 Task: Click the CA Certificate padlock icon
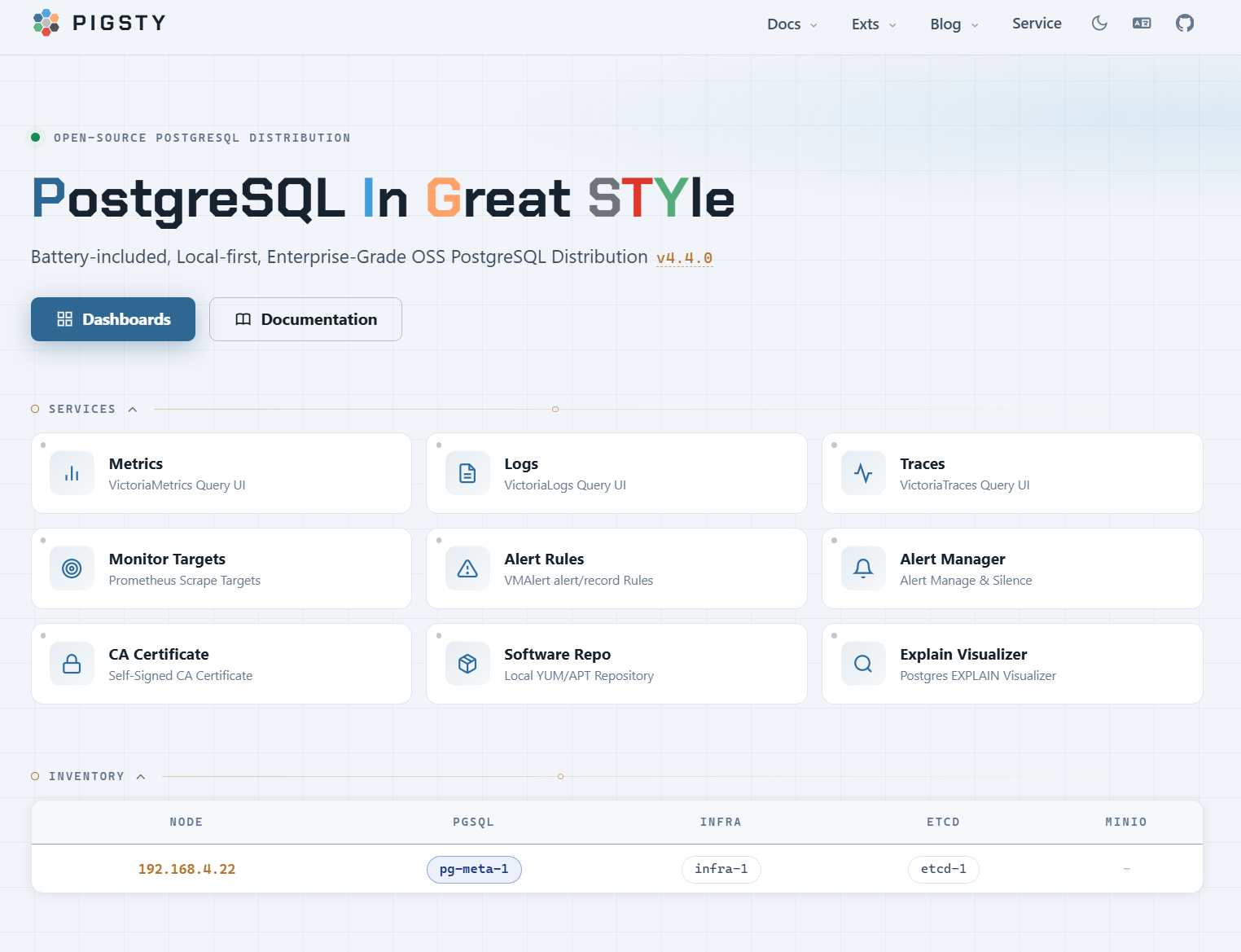[x=72, y=664]
